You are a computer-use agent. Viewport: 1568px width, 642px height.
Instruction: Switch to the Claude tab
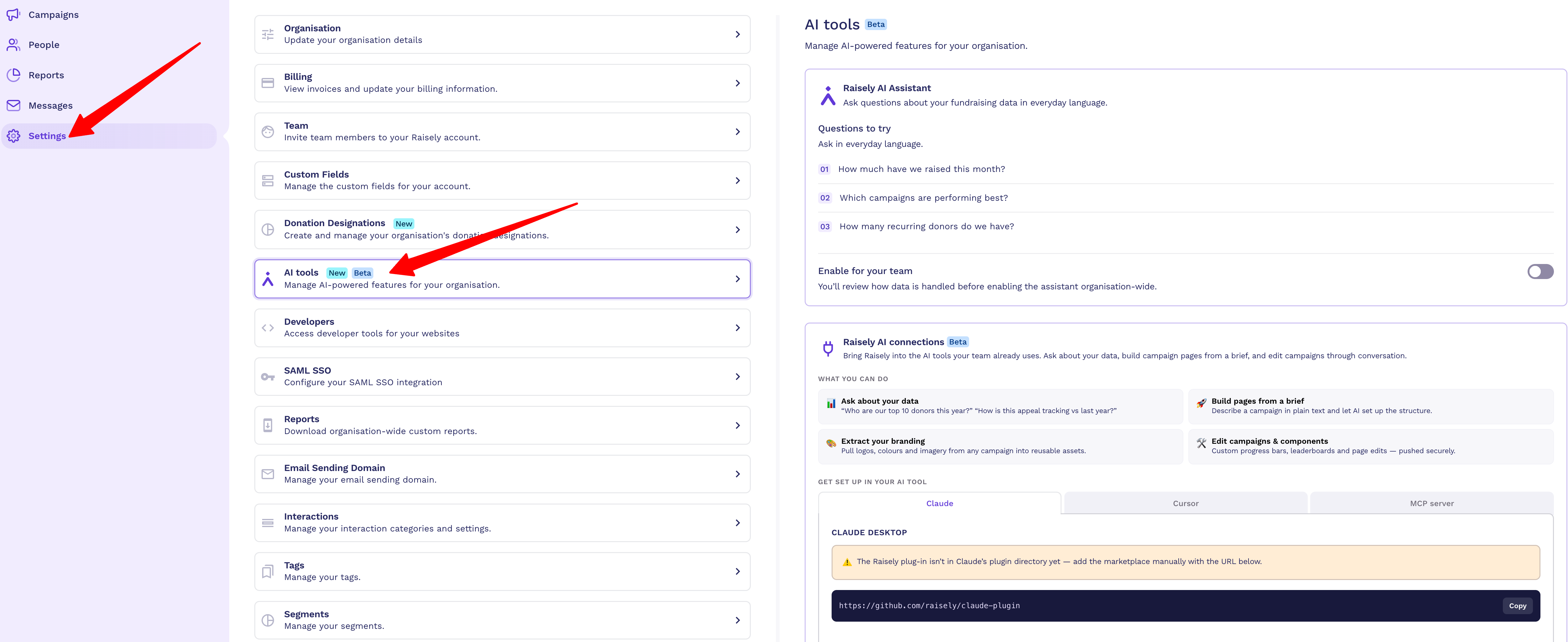tap(939, 503)
